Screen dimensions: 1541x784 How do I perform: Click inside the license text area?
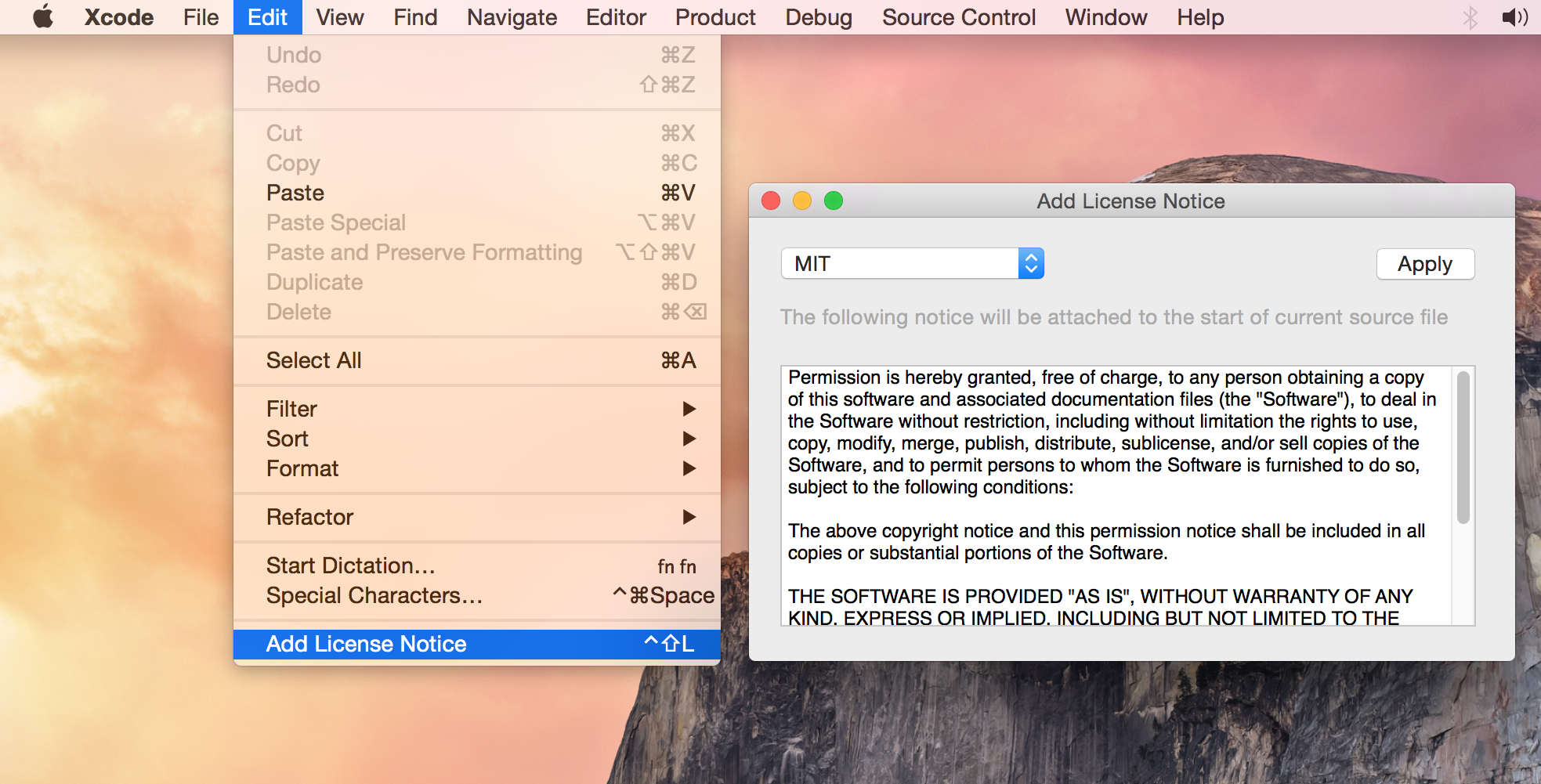click(1116, 496)
